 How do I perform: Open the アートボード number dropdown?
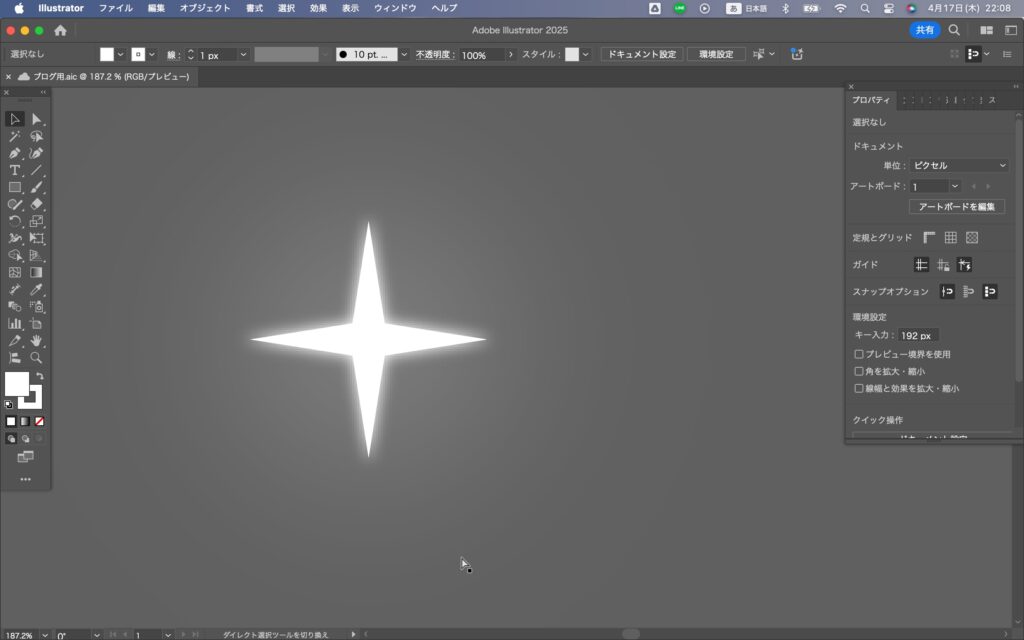(x=955, y=187)
